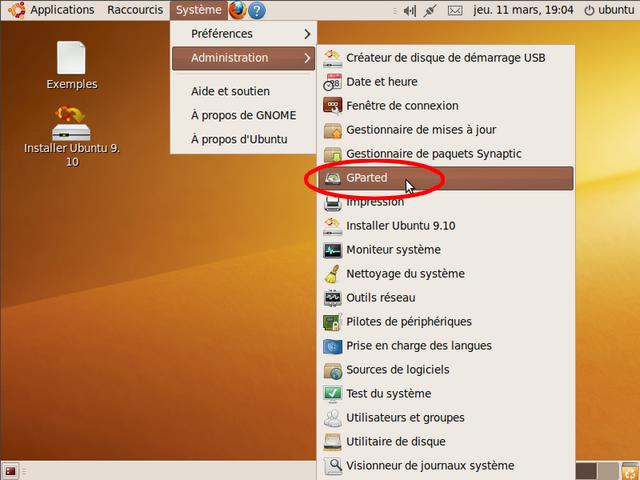Viewport: 640px width, 480px height.
Task: Click the network connection indicator icon
Action: tap(430, 11)
